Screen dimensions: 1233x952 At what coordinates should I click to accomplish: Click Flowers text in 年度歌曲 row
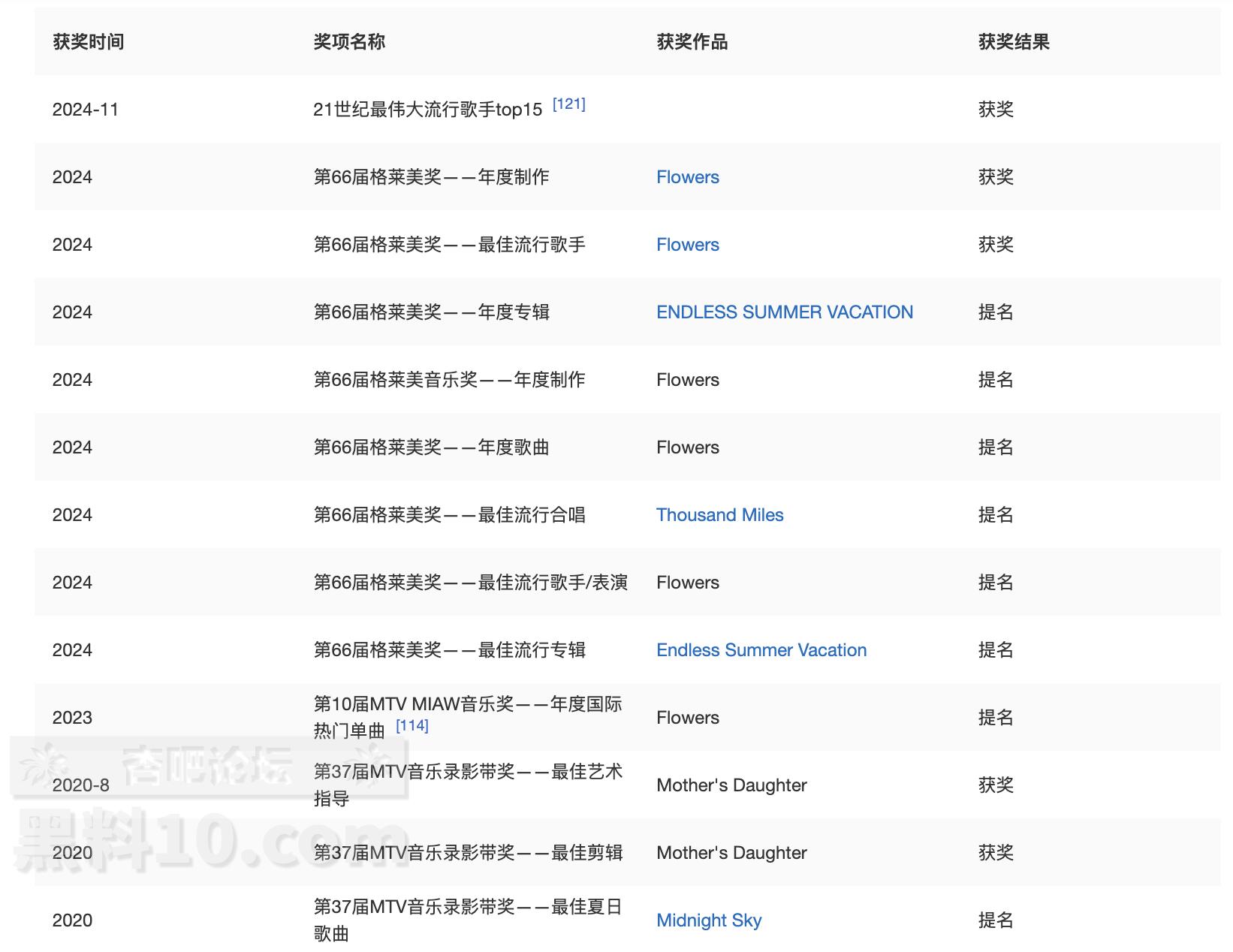point(687,447)
